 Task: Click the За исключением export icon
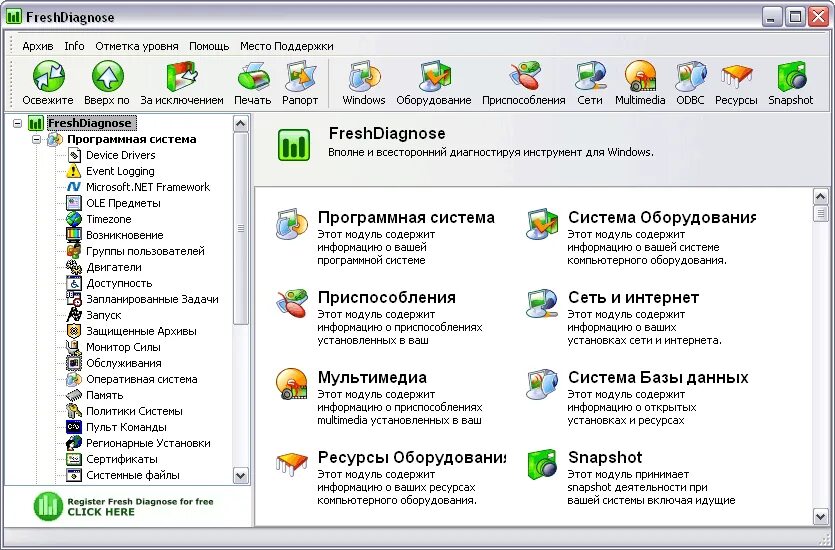click(182, 77)
